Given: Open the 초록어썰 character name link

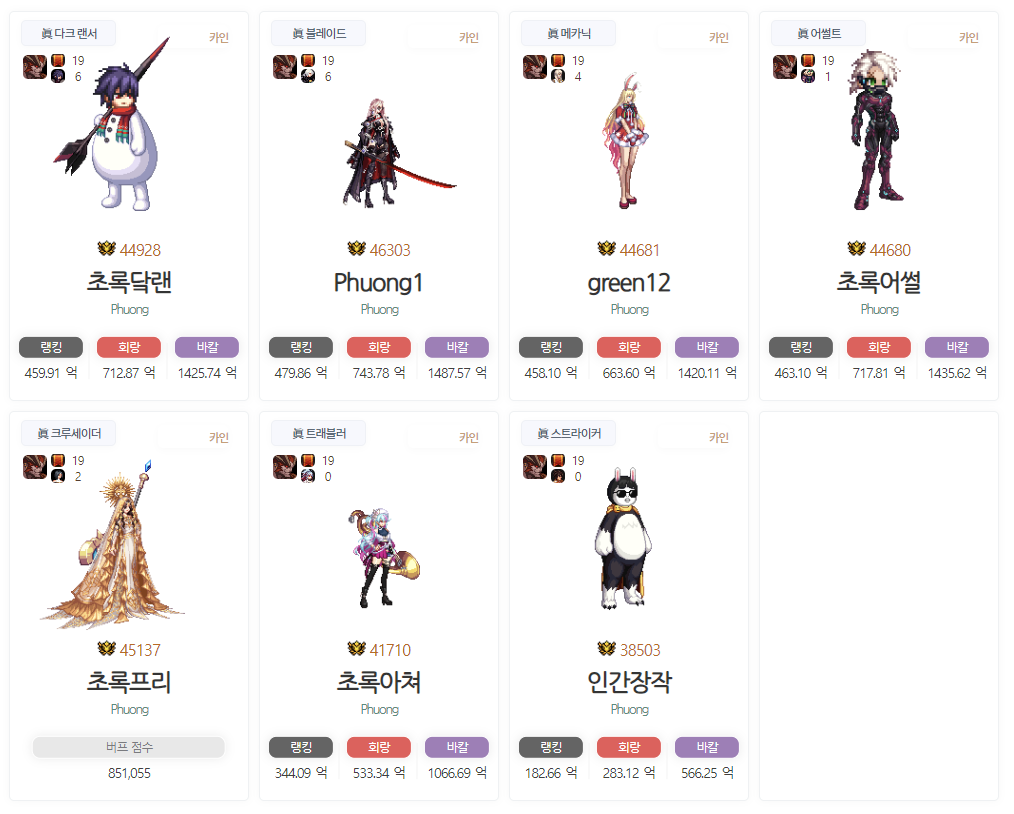Looking at the screenshot, I should coord(879,283).
